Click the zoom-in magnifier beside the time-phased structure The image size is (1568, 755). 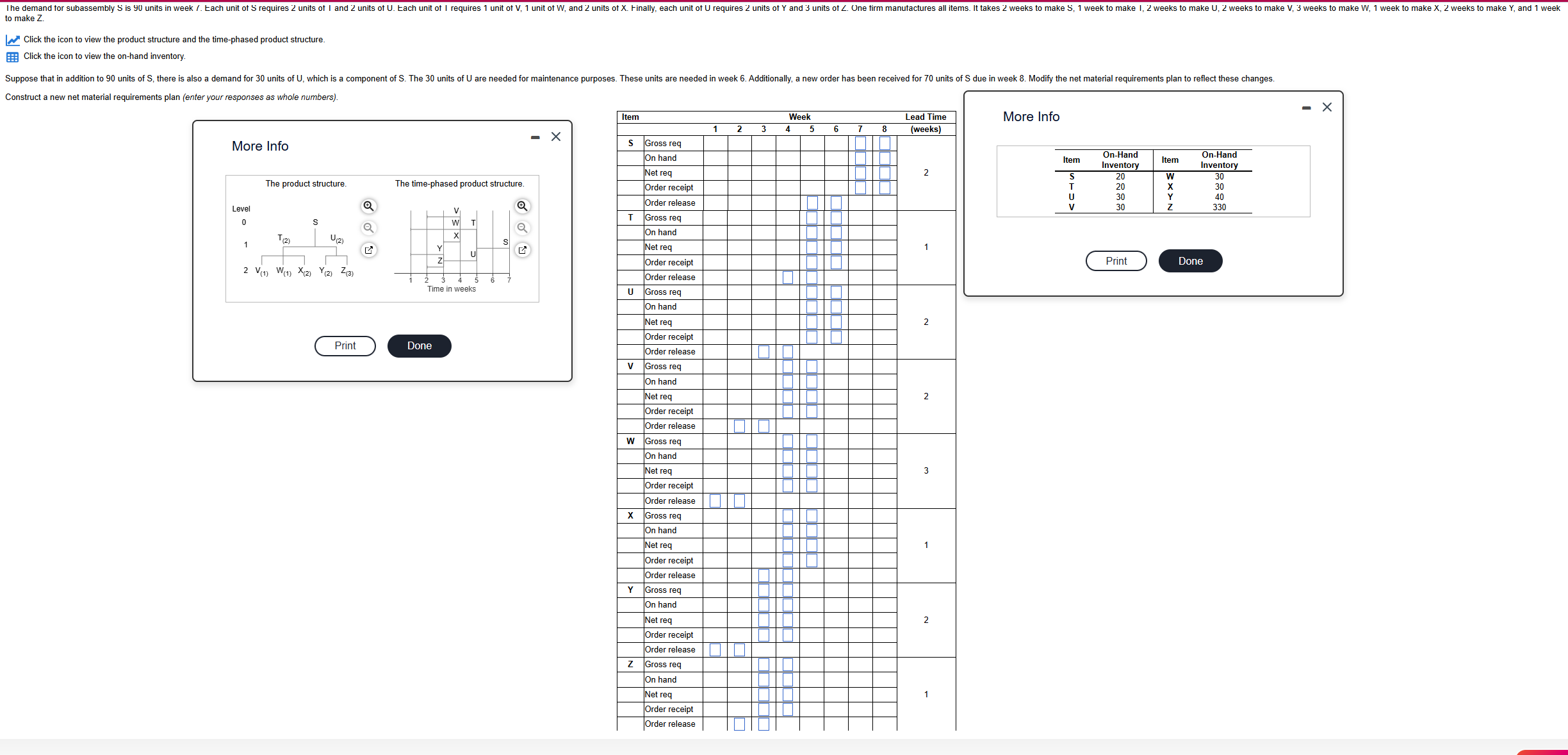click(x=523, y=206)
